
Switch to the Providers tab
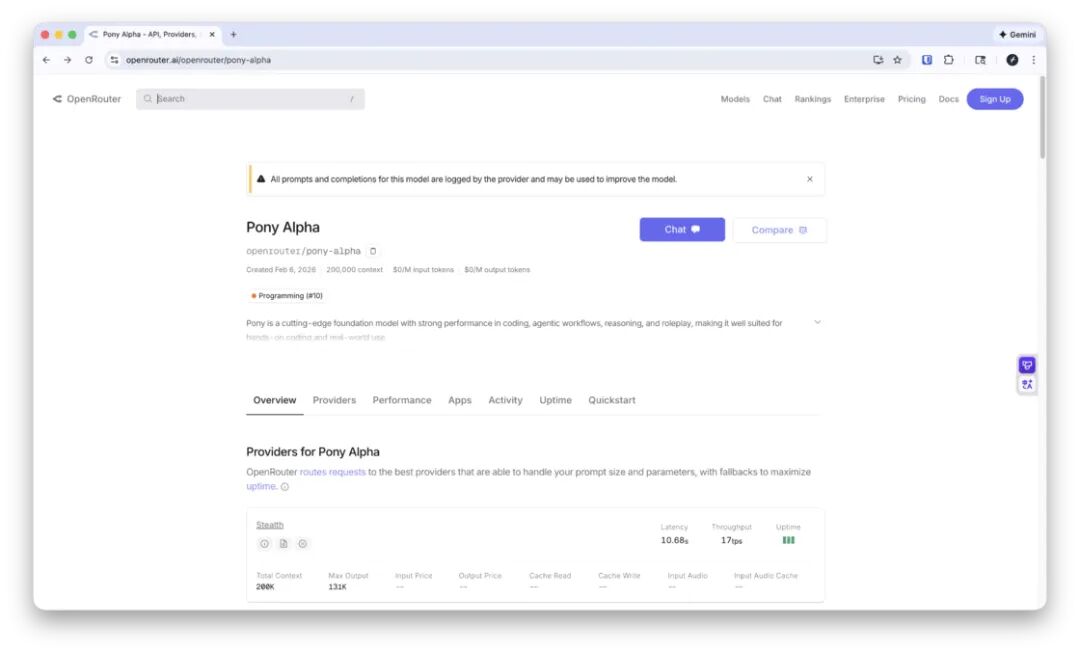(334, 400)
